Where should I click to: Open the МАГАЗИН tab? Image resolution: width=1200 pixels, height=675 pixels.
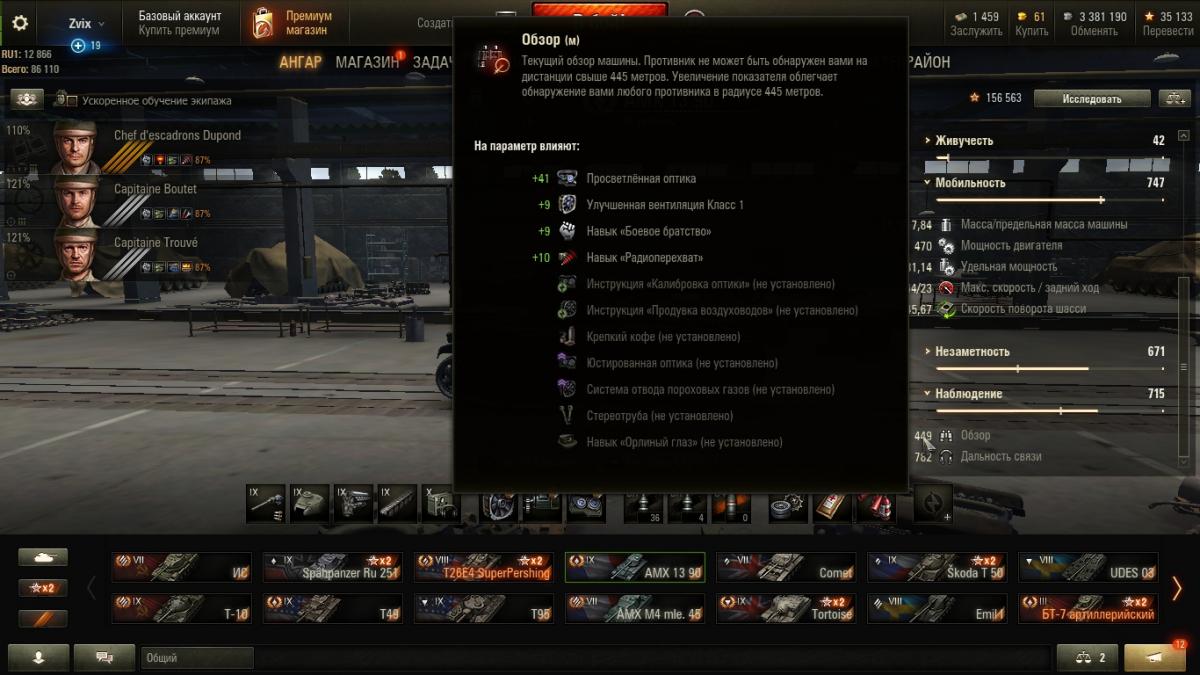click(367, 62)
